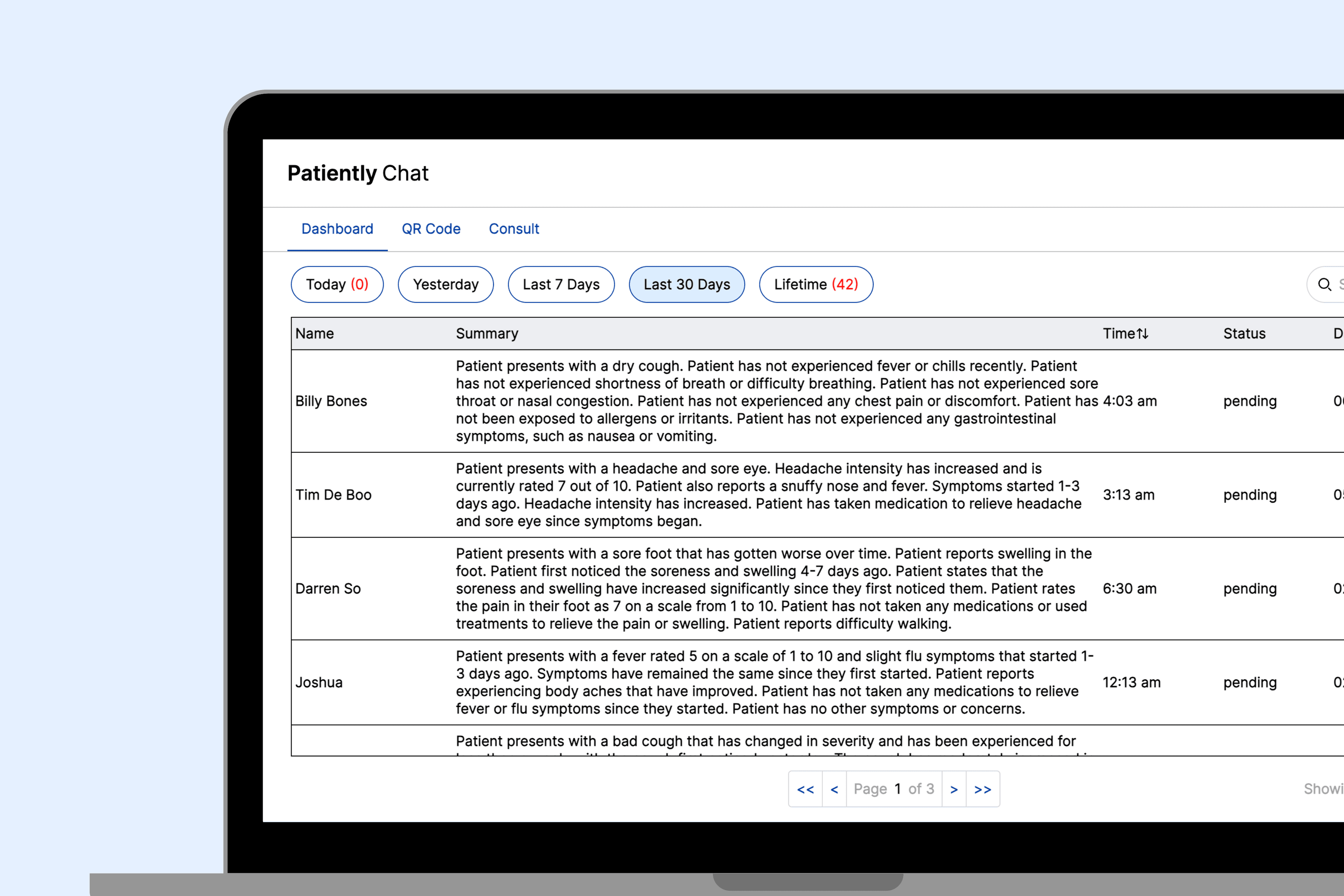1344x896 pixels.
Task: Enable the Today filter
Action: point(337,284)
